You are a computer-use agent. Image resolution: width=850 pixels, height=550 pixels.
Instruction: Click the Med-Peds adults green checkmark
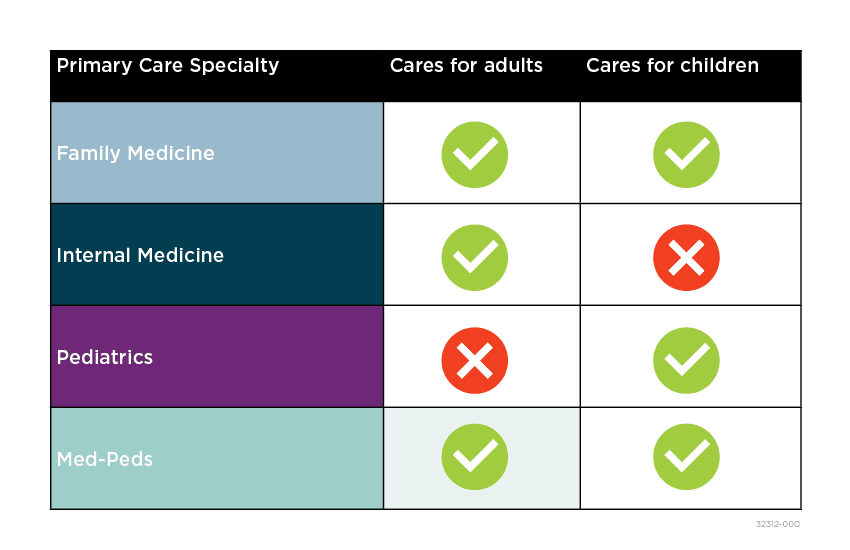point(475,457)
